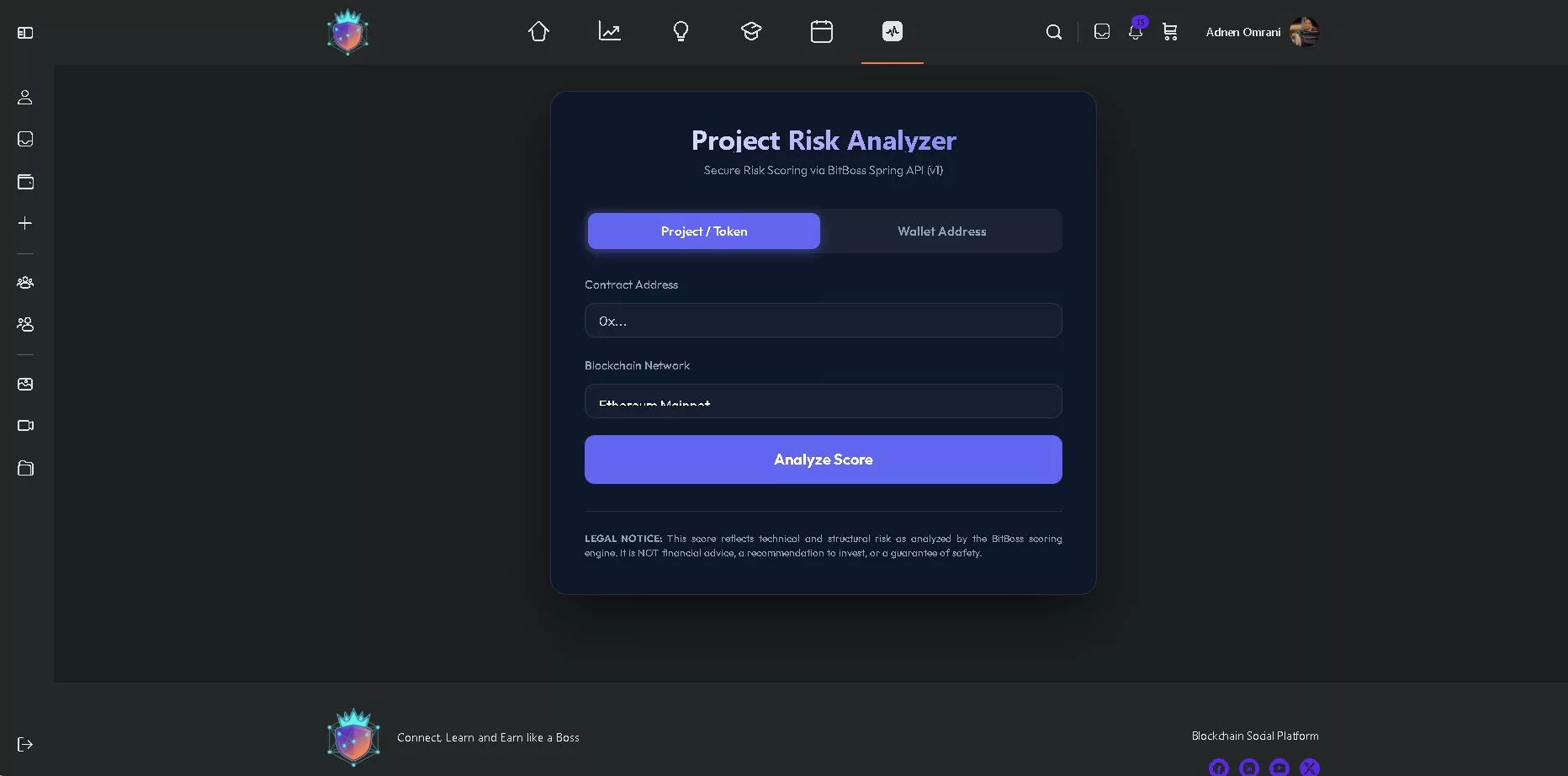Open notifications bell icon

point(1136,32)
